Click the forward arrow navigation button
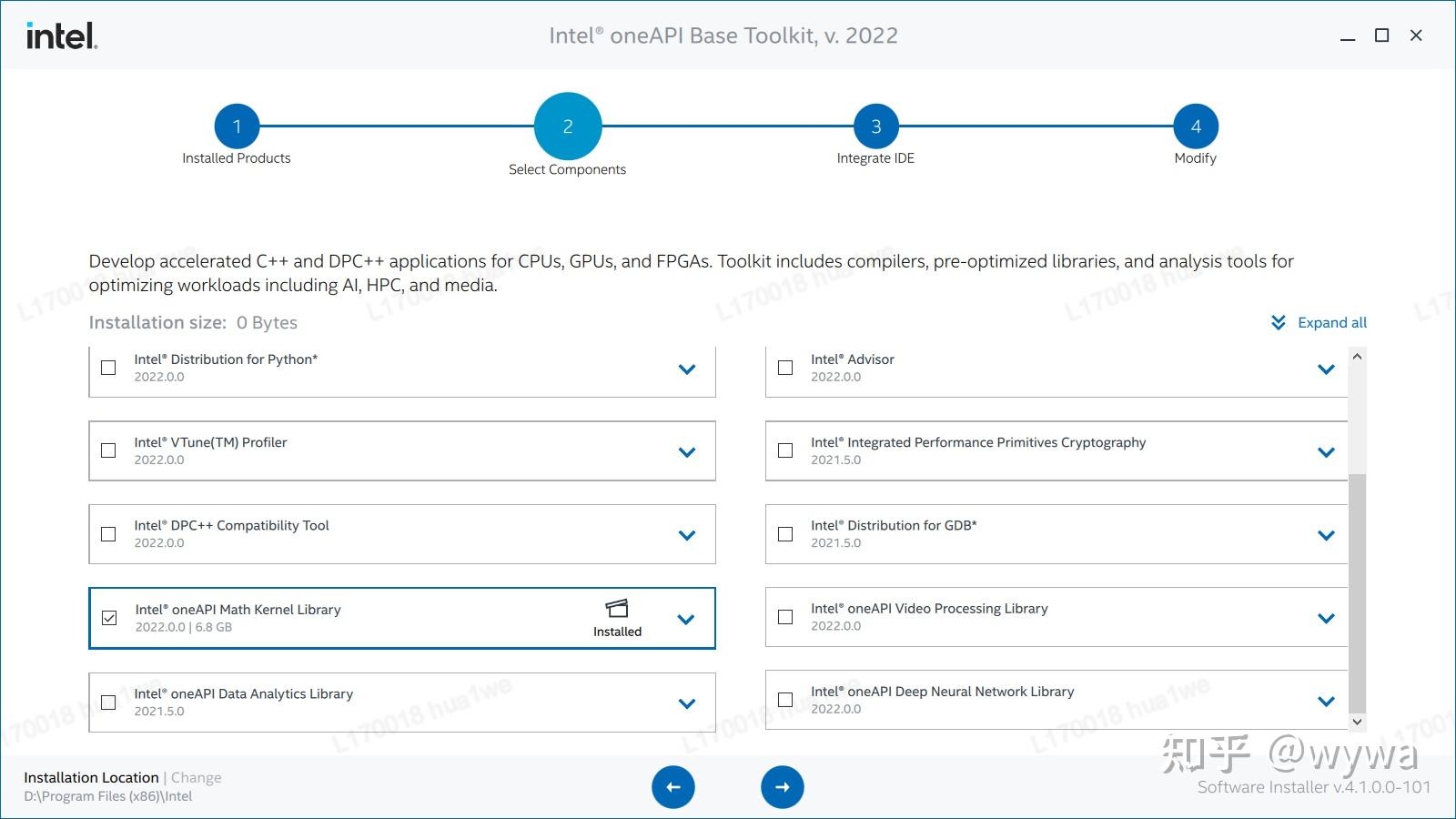 782,787
